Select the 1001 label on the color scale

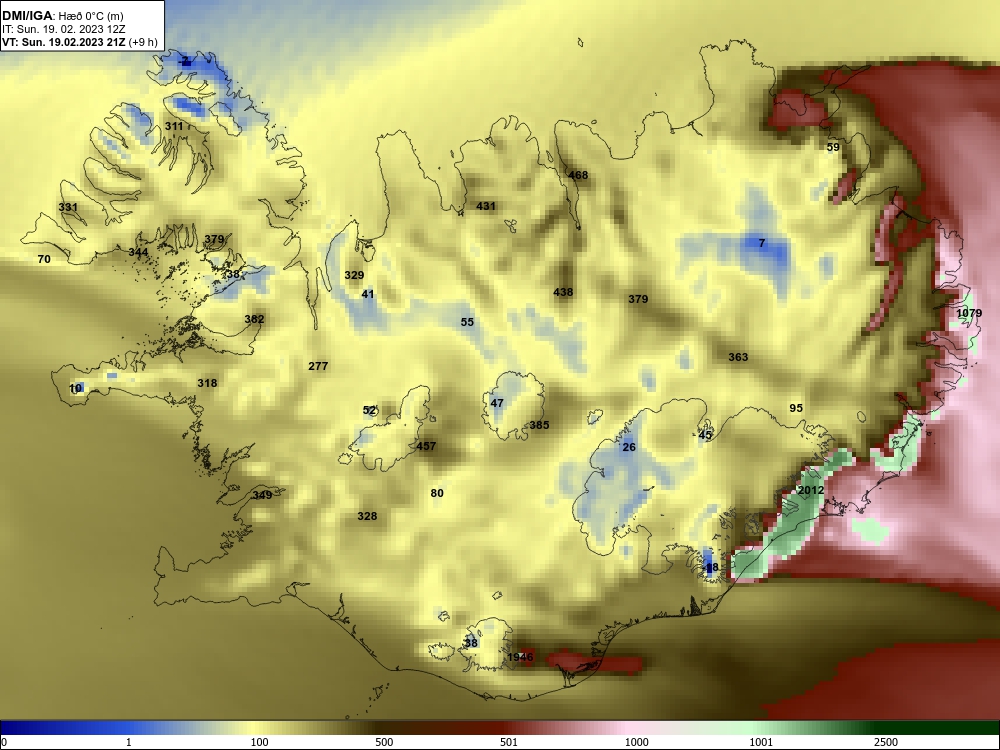(761, 742)
